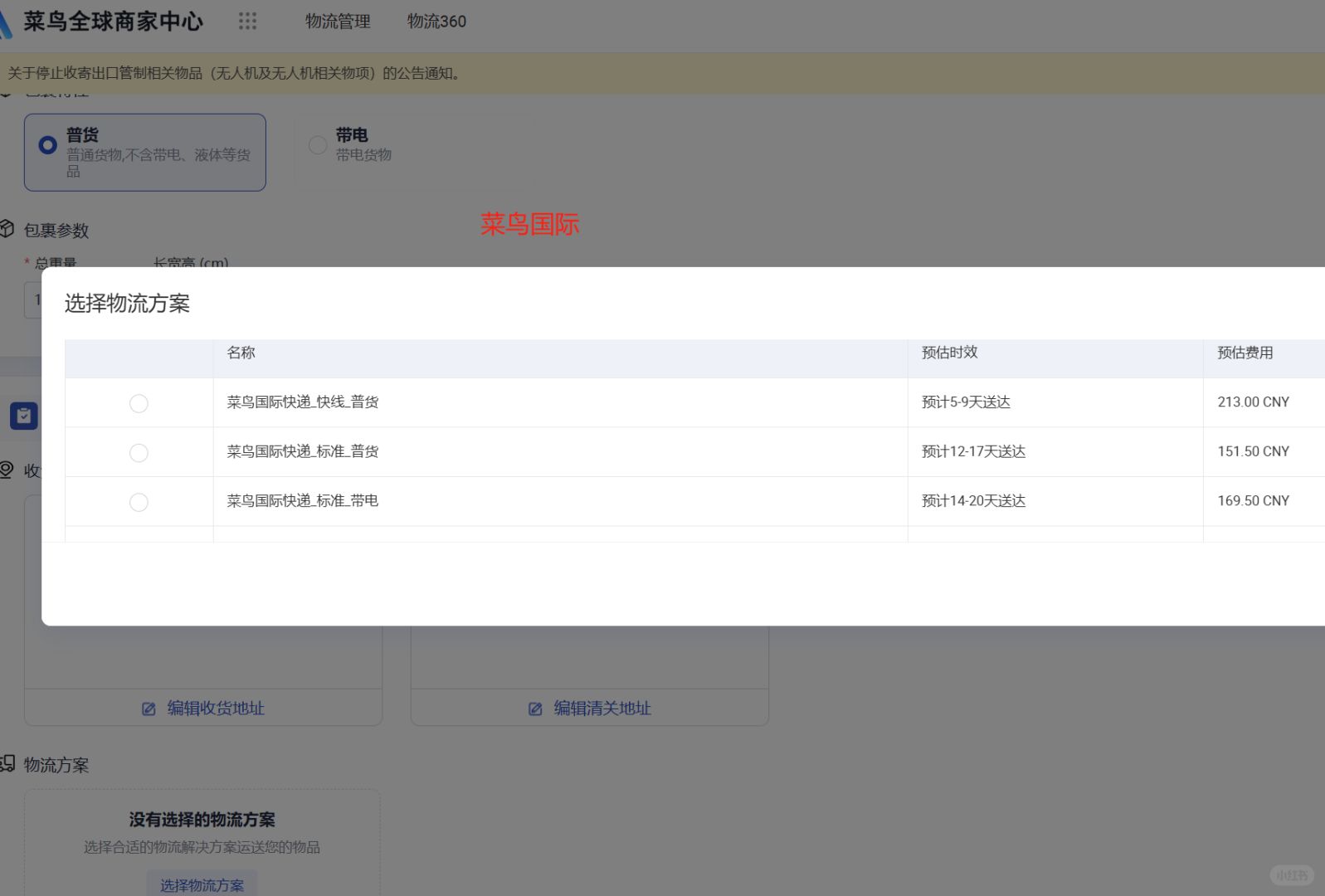Select radio for 菜鸟国际快递_标准_带电
Viewport: 1325px width, 896px height.
pyautogui.click(x=139, y=502)
